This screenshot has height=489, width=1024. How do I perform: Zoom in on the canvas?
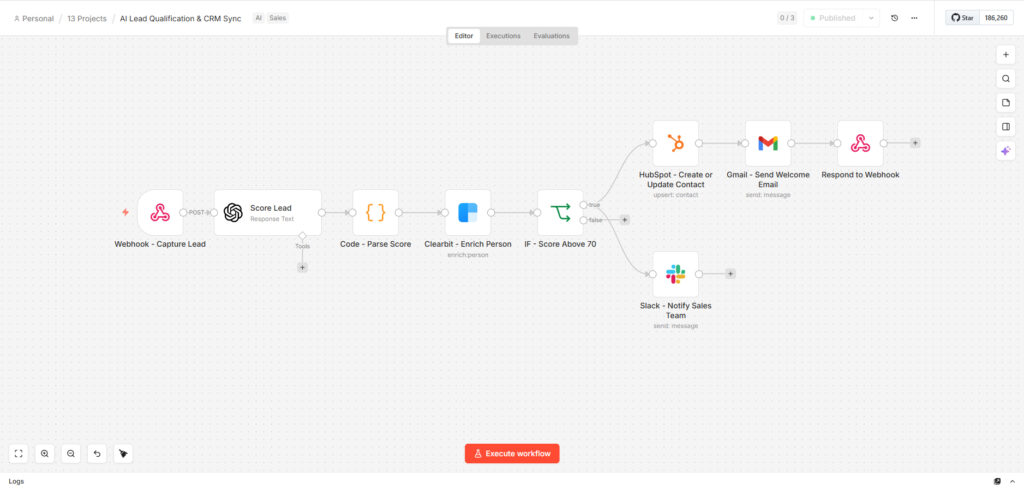(x=44, y=454)
